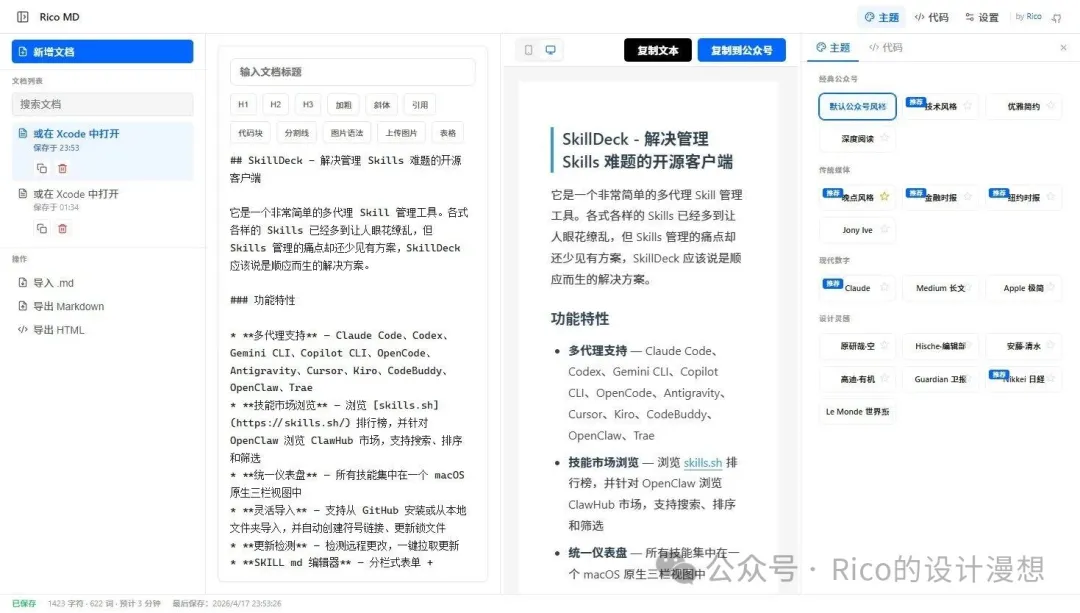1080x613 pixels.
Task: Click the by Rico link
Action: (x=1028, y=17)
